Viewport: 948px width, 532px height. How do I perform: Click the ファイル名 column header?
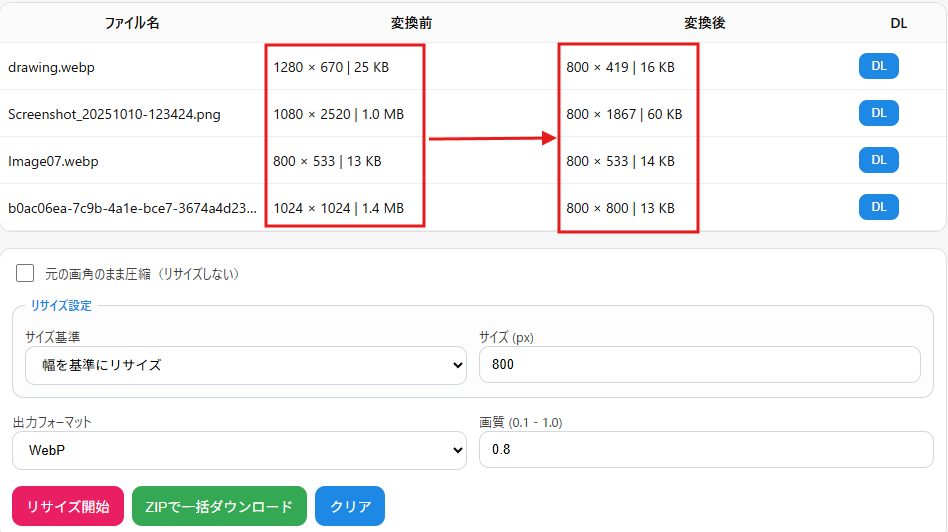tap(131, 23)
